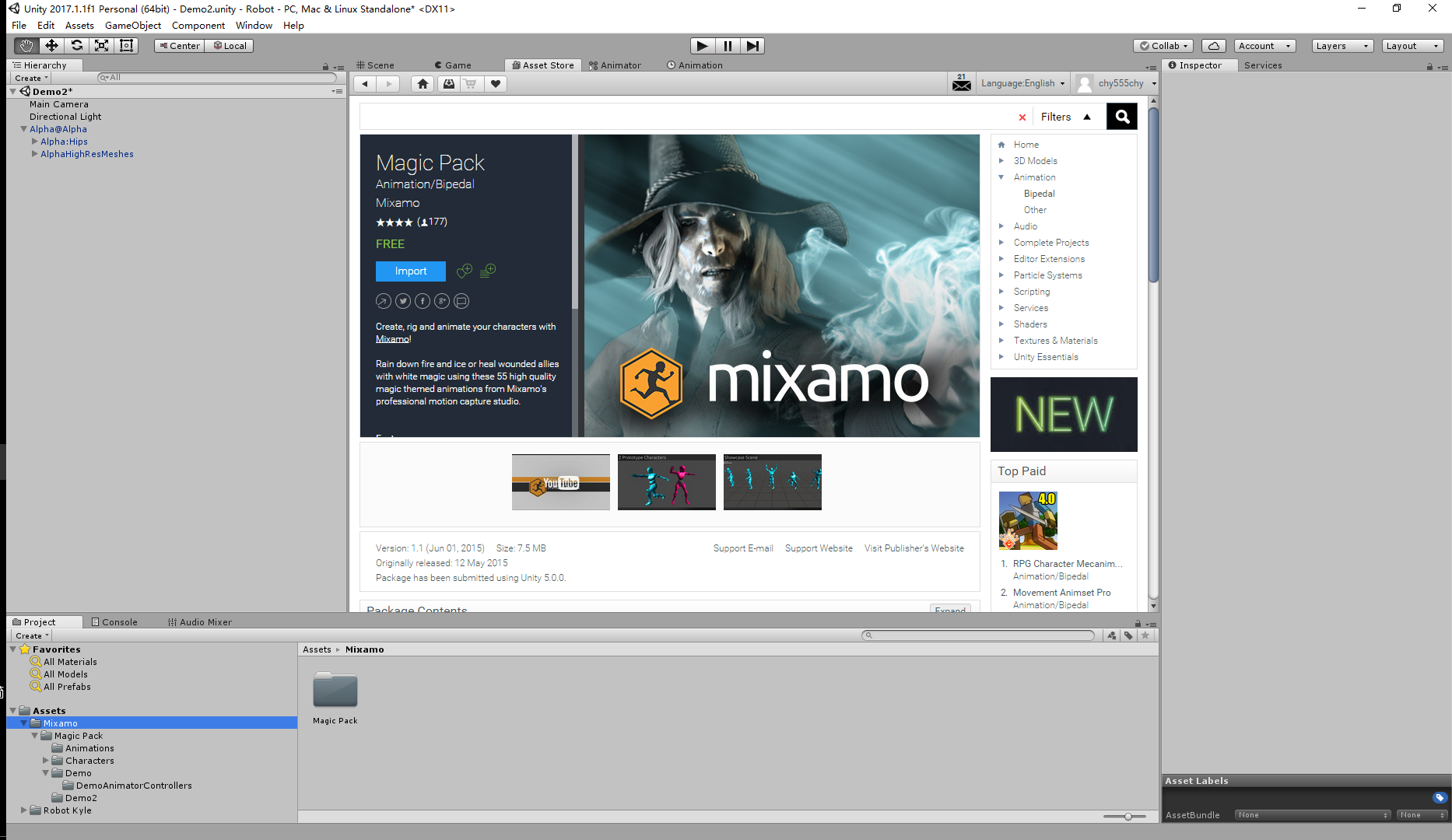
Task: Switch to the Services tab
Action: tap(1263, 65)
